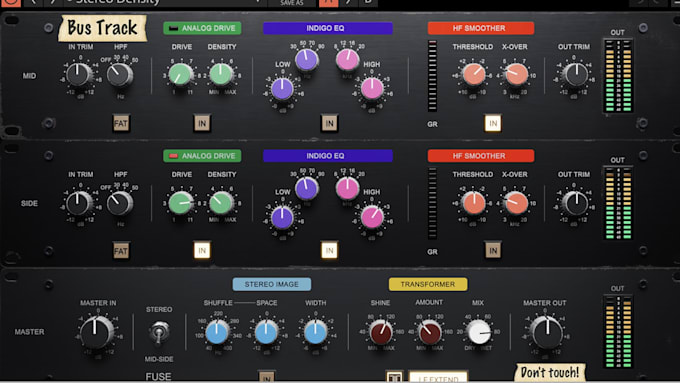Click the Mid GR gain reduction meter

[432, 76]
